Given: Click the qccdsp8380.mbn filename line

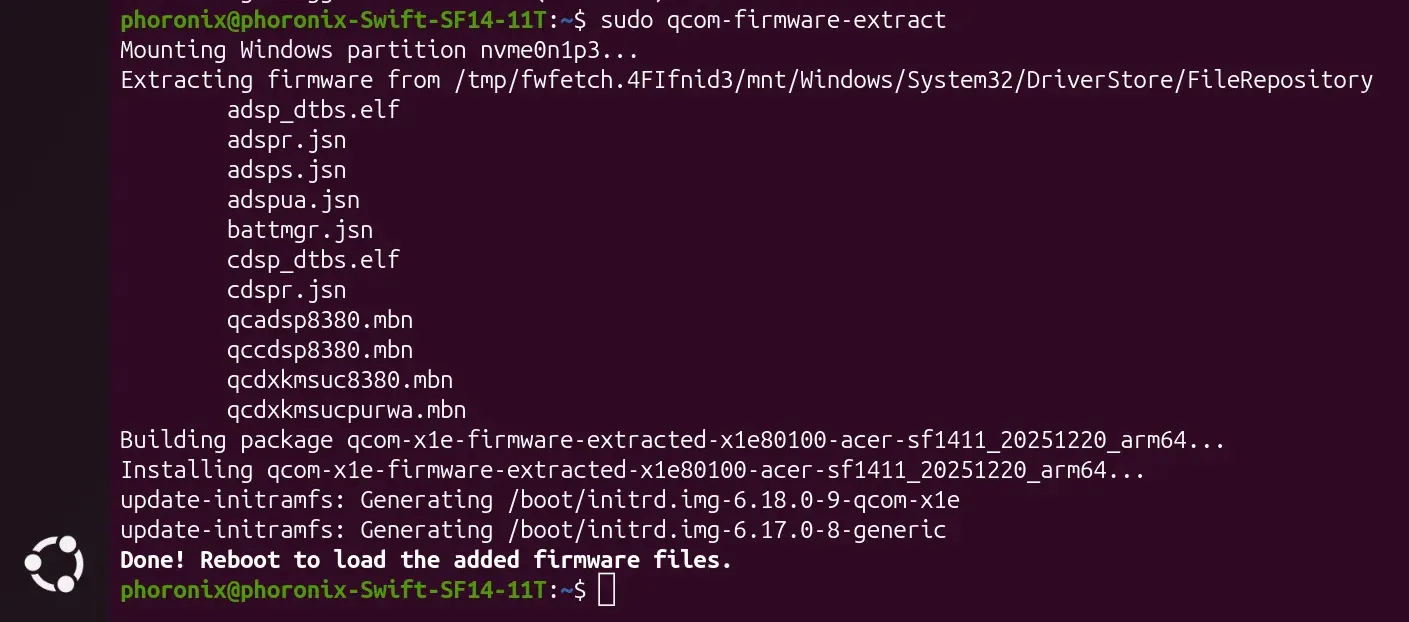Looking at the screenshot, I should click(320, 350).
